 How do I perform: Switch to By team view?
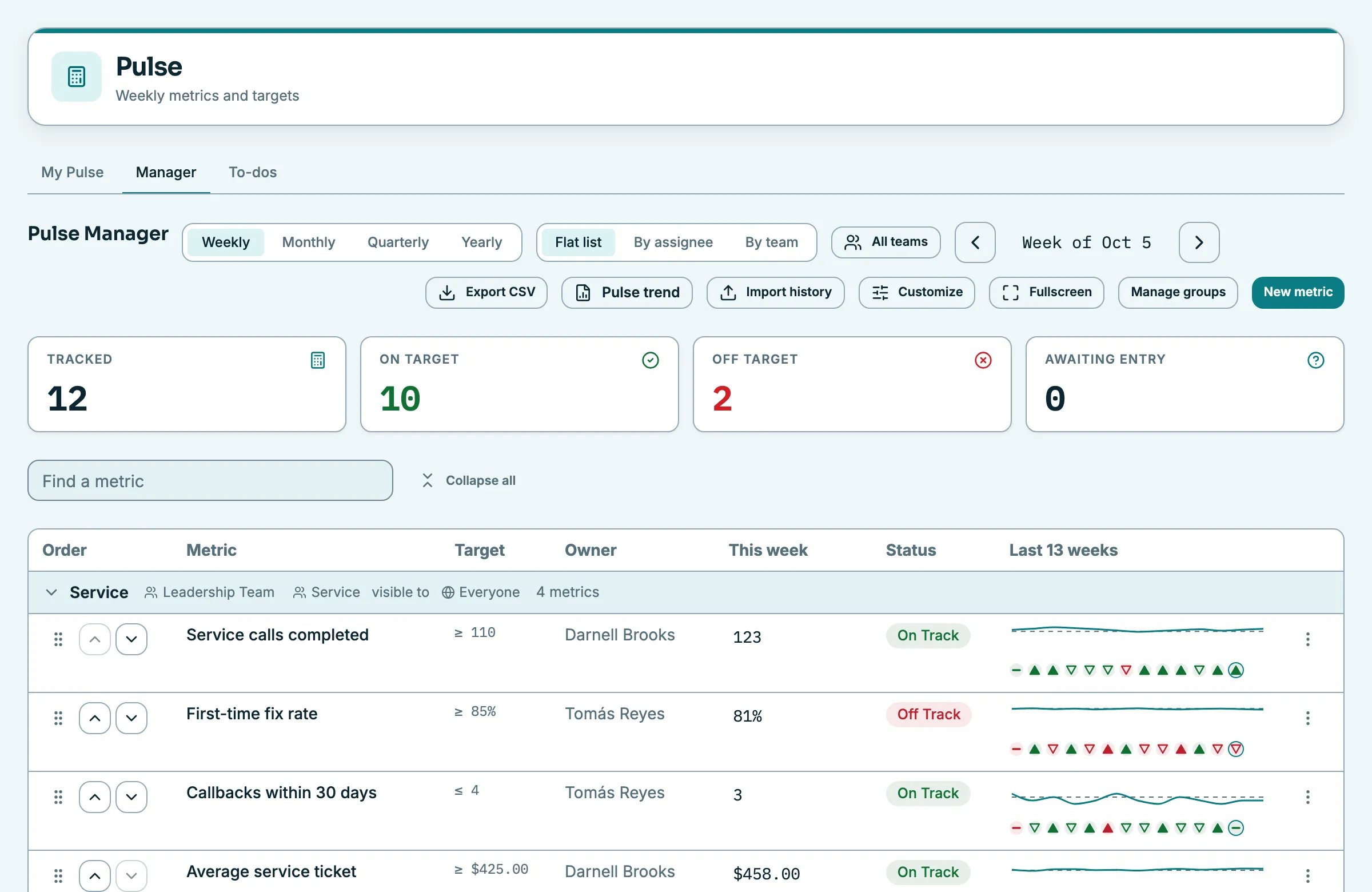click(x=771, y=242)
